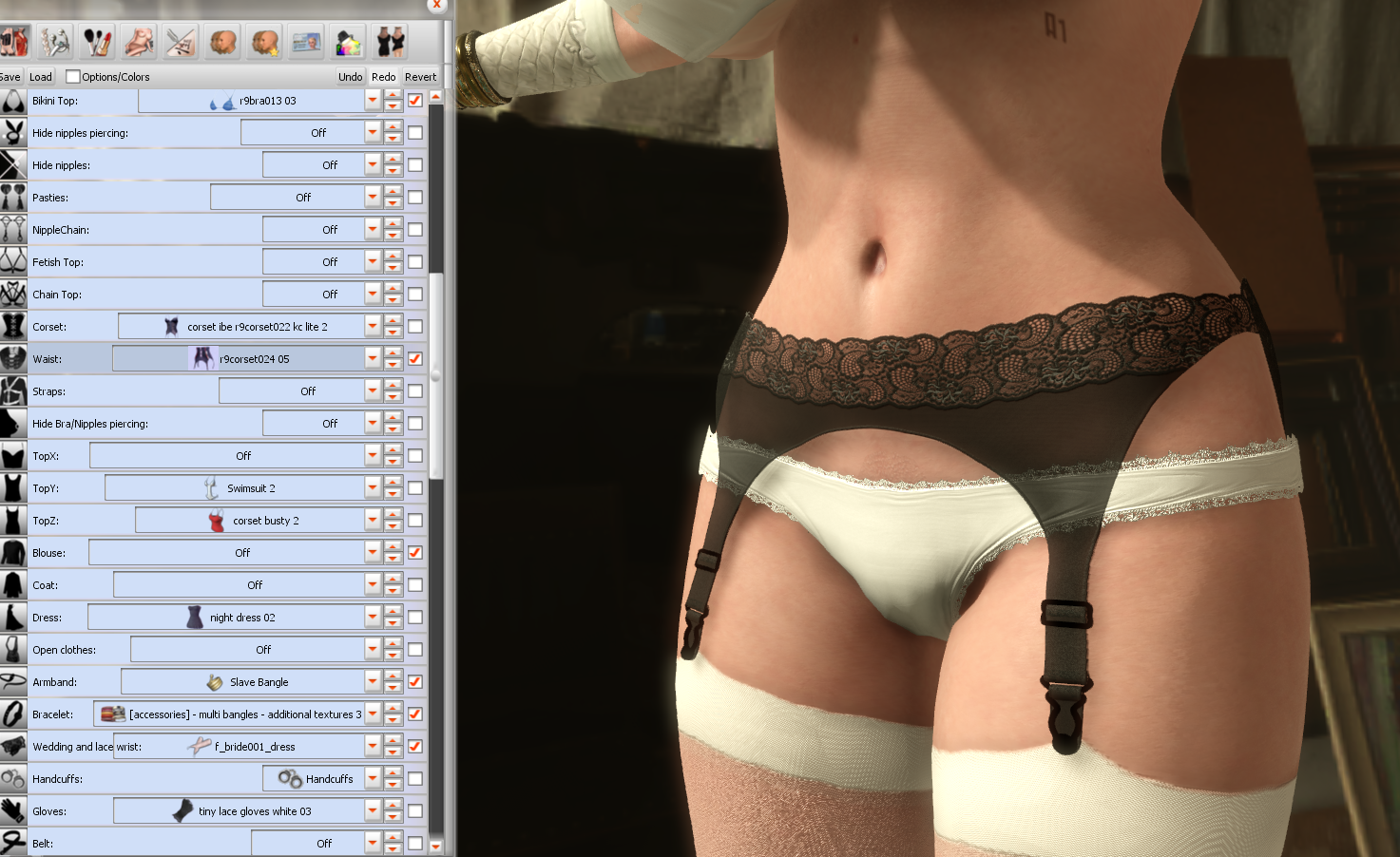The image size is (1400, 857).
Task: Close the panel with the X button
Action: click(436, 5)
